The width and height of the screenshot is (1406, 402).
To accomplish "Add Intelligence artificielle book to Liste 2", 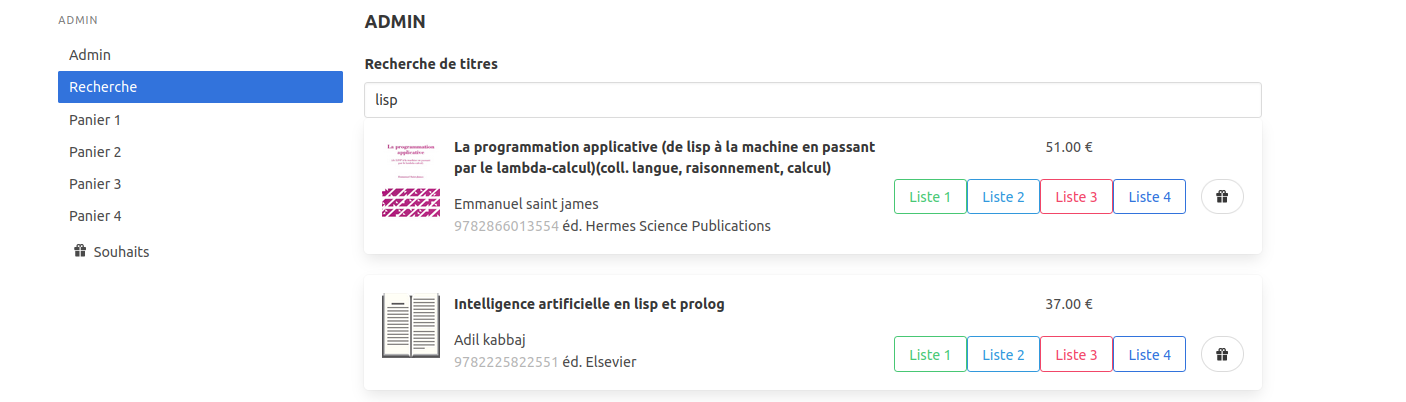I will 1003,355.
